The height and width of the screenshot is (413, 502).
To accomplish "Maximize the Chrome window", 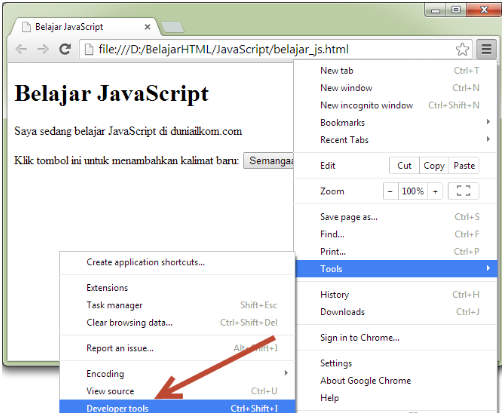I will point(456,10).
